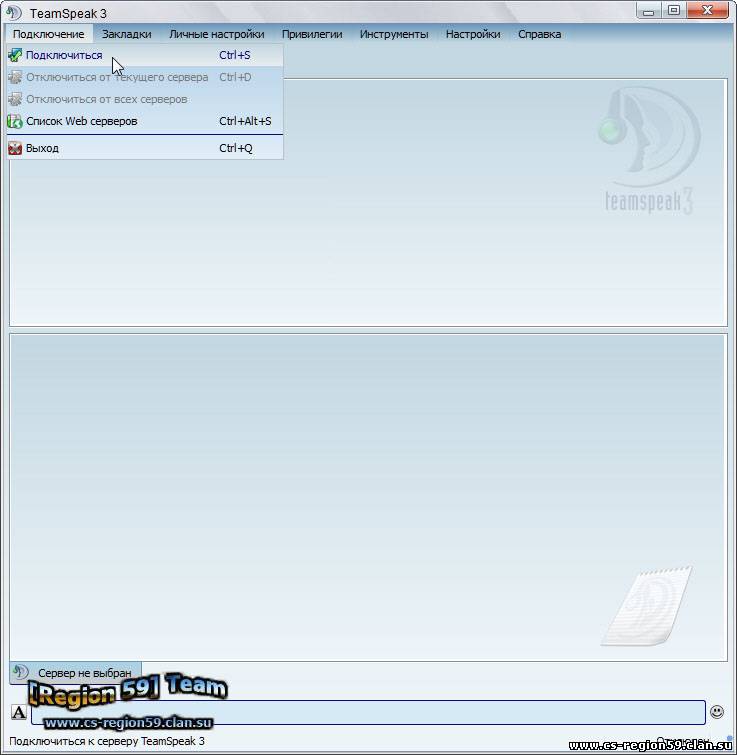Image resolution: width=737 pixels, height=755 pixels.
Task: Open the Инструменты menu
Action: tap(394, 34)
